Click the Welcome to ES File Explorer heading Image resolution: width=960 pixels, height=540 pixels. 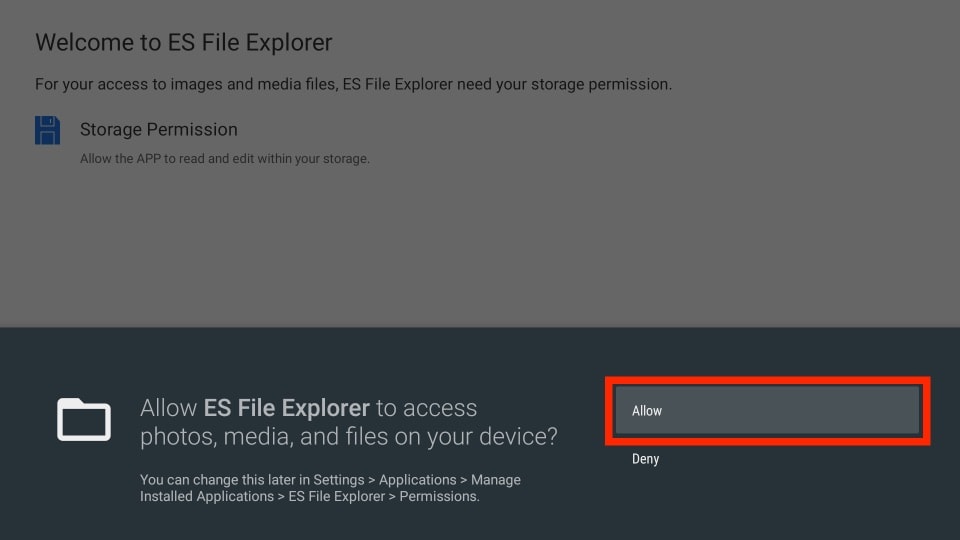click(x=183, y=43)
